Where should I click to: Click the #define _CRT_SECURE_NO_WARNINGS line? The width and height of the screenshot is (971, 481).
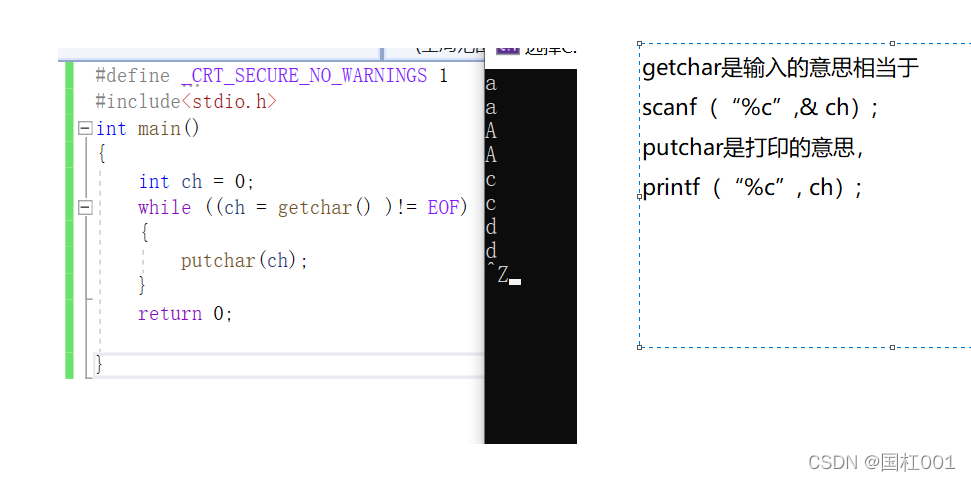271,76
